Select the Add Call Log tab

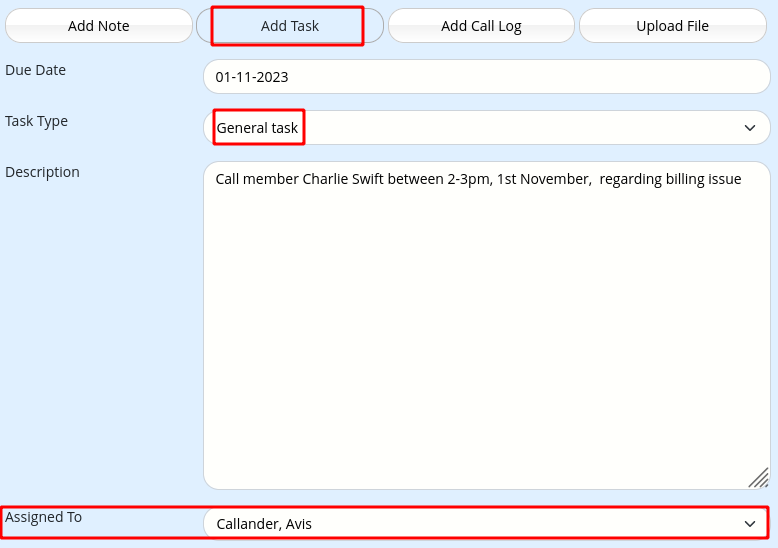tap(481, 26)
